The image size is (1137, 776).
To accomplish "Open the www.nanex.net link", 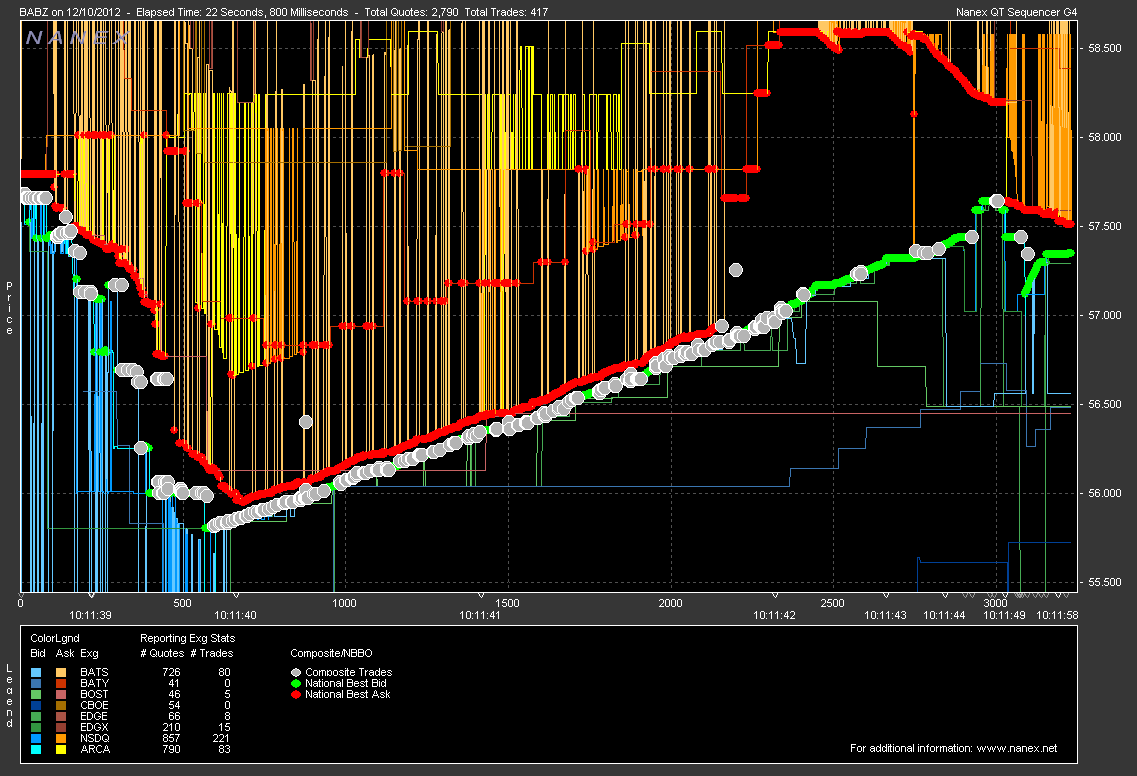I will coord(1017,748).
